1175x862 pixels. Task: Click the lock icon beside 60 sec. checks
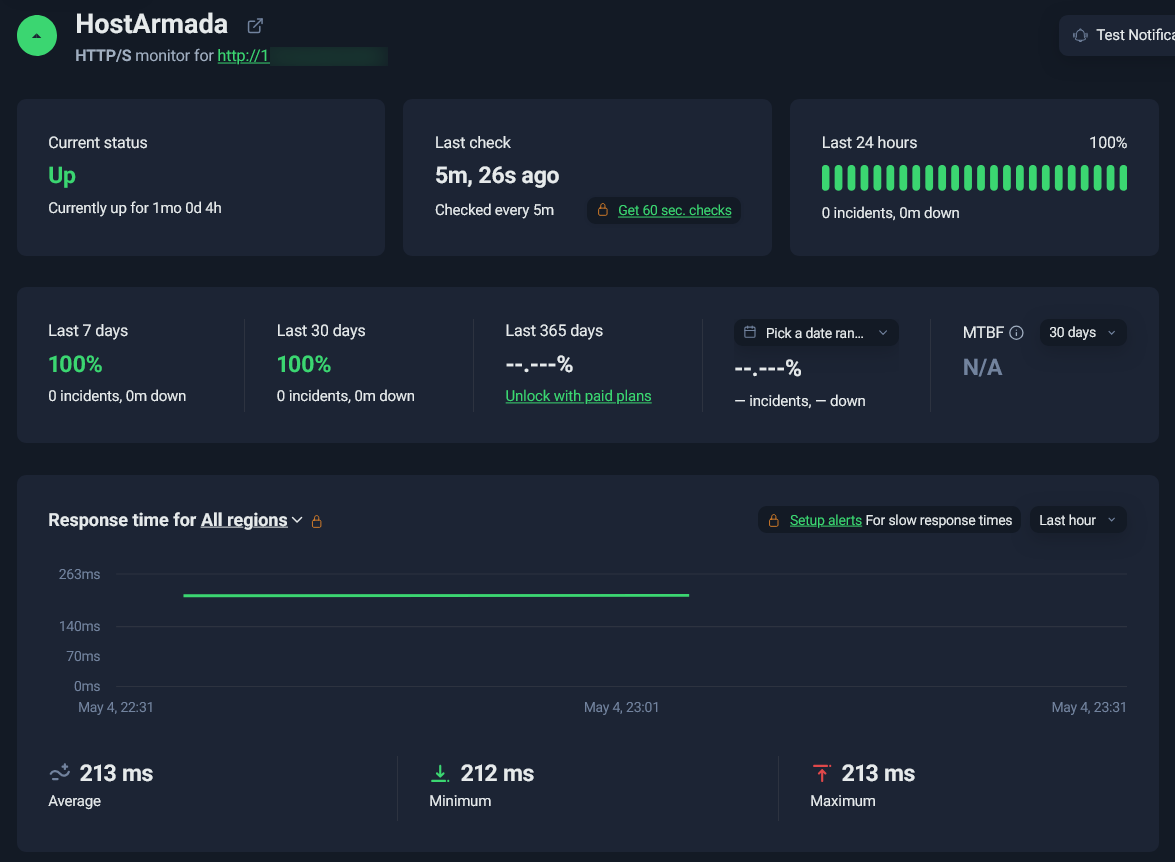[x=602, y=210]
